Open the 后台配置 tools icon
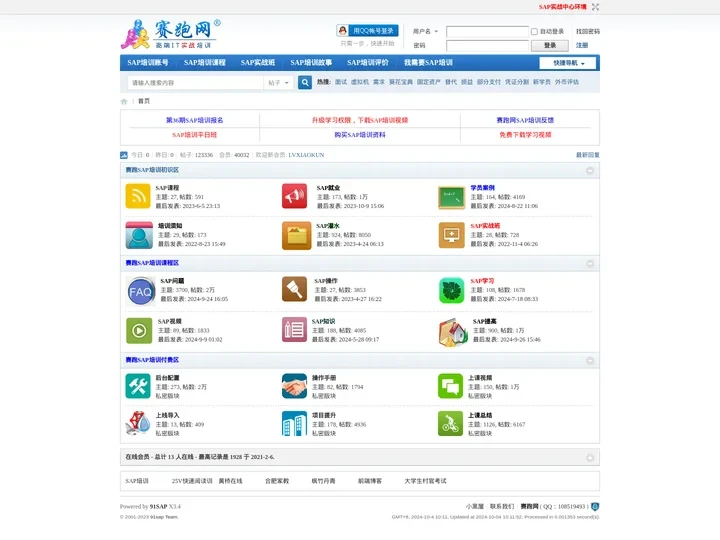This screenshot has height=540, width=720. pyautogui.click(x=138, y=386)
